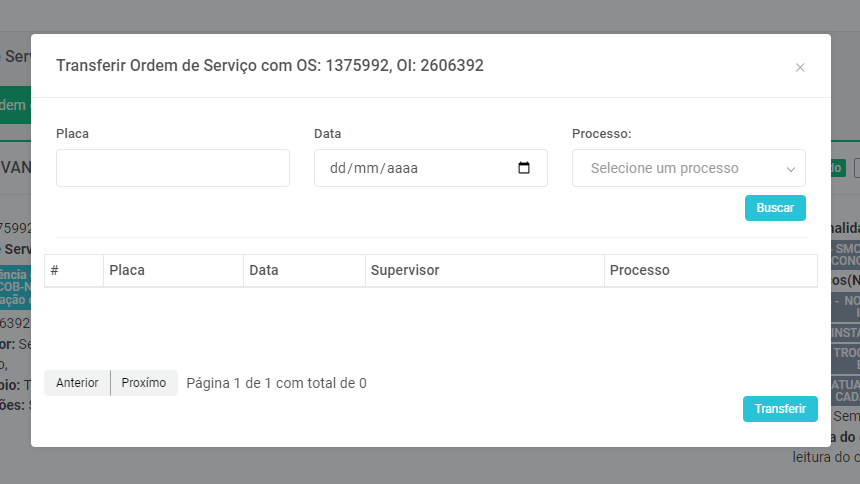
Task: Expand the 'Selecione um processo' dropdown
Action: point(688,168)
